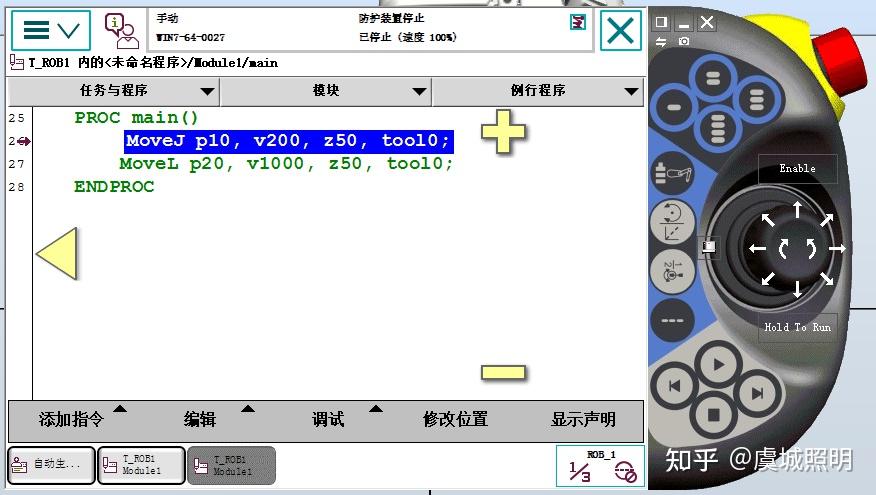876x495 pixels.
Task: Click the virtual pendant restore window icon
Action: pyautogui.click(x=661, y=22)
